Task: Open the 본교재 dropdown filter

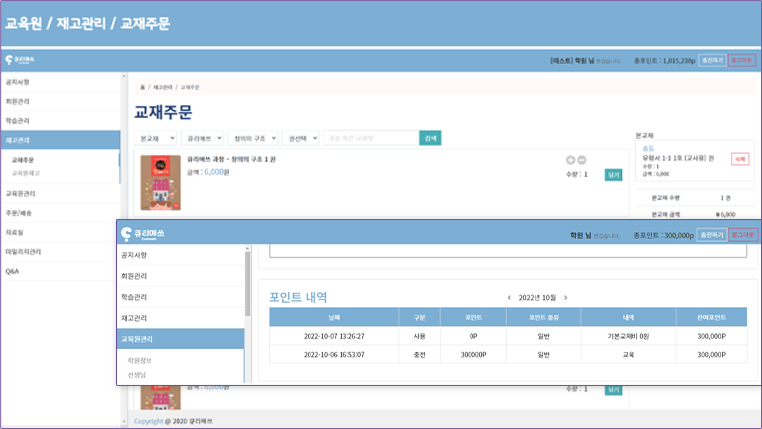Action: point(155,138)
